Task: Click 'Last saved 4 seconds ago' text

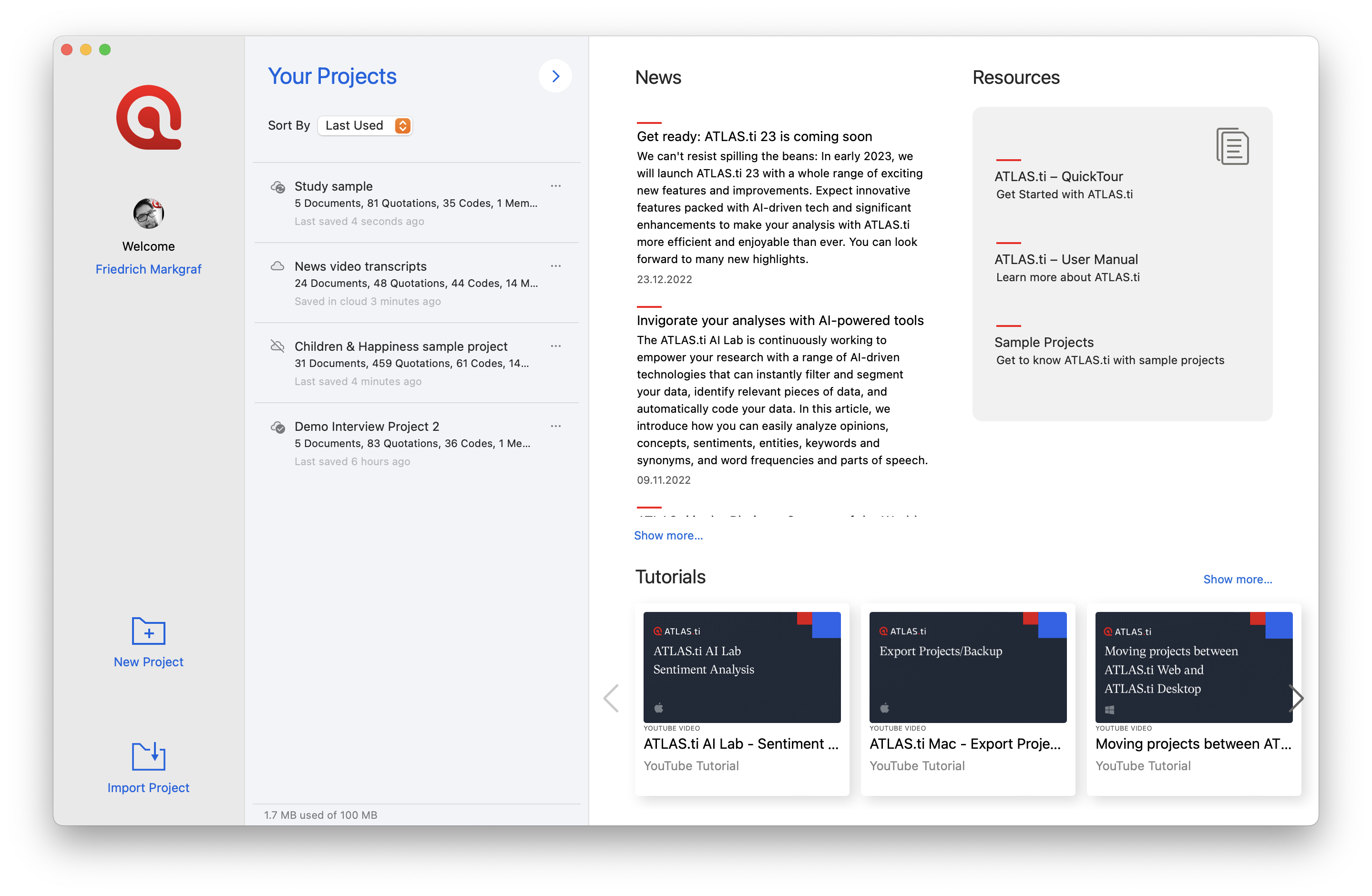Action: (x=359, y=221)
